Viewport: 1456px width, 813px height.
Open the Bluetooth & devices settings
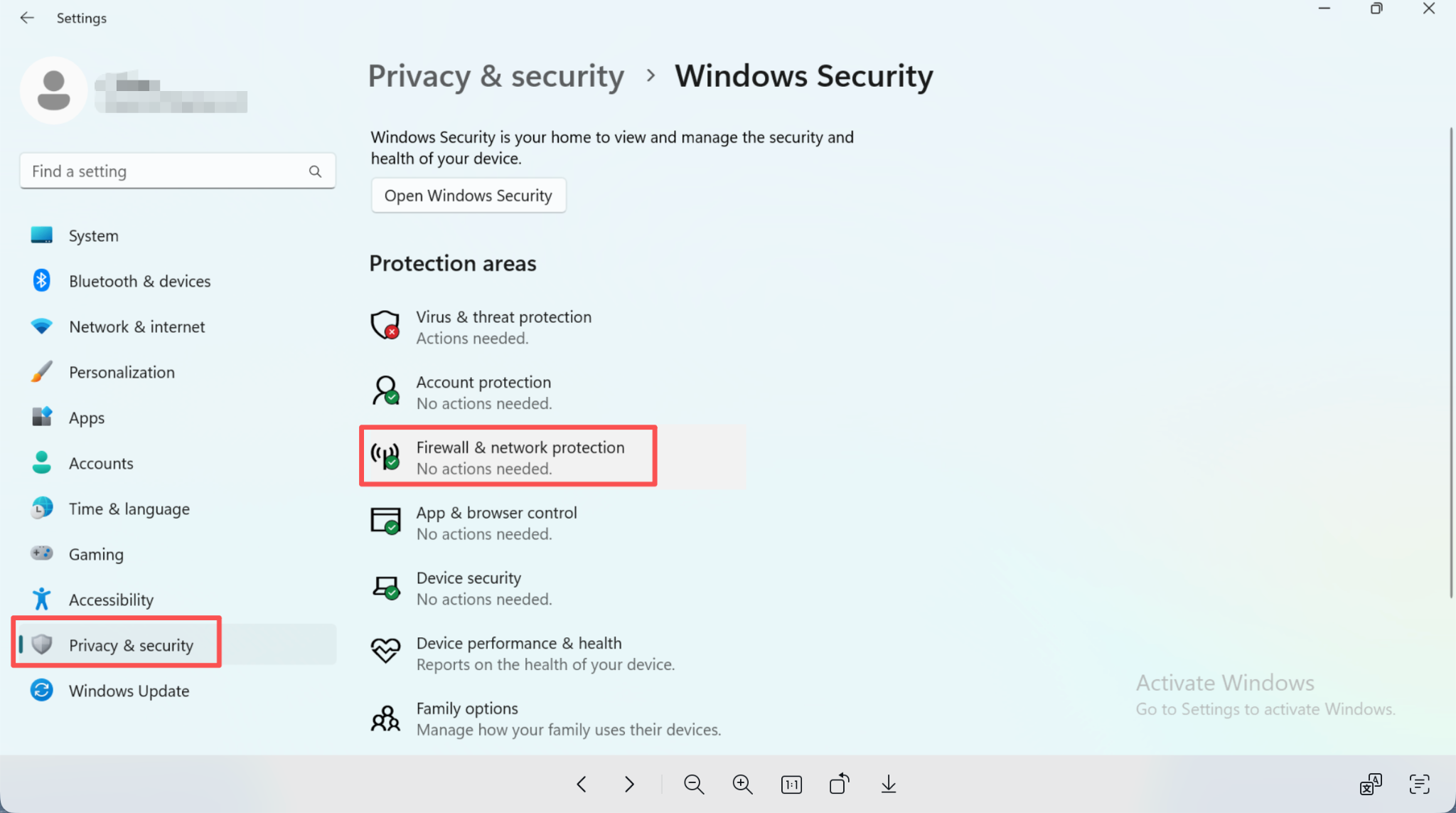coord(139,281)
